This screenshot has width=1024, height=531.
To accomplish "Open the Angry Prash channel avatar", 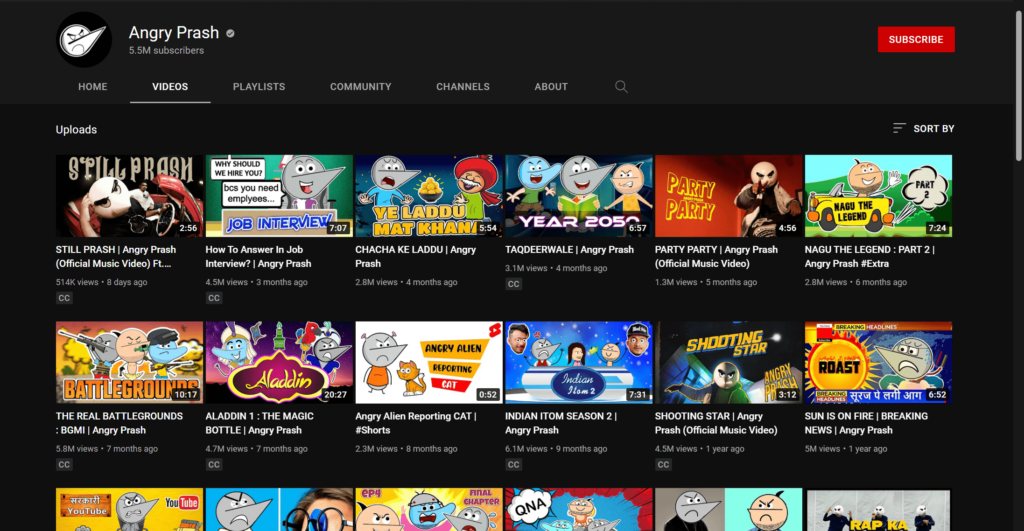I will [x=84, y=40].
